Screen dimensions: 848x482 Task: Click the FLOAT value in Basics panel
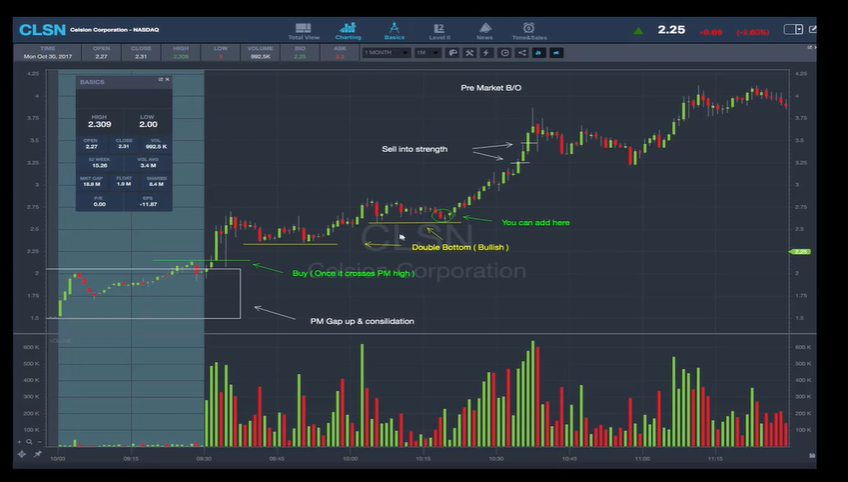(124, 184)
